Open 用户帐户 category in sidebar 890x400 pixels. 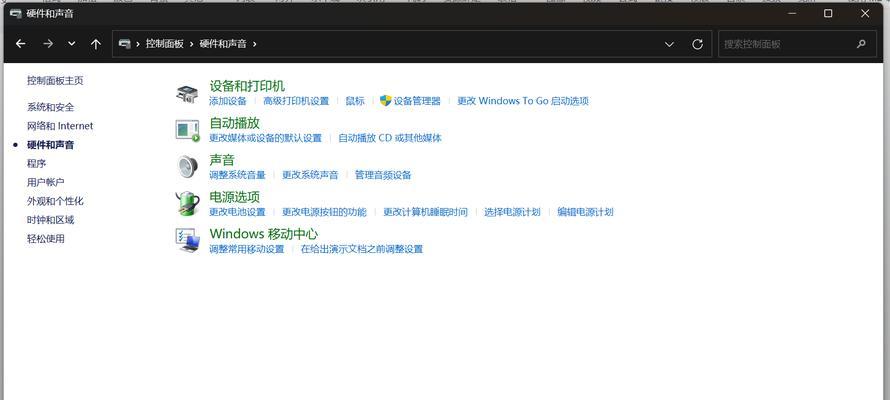pyautogui.click(x=45, y=182)
